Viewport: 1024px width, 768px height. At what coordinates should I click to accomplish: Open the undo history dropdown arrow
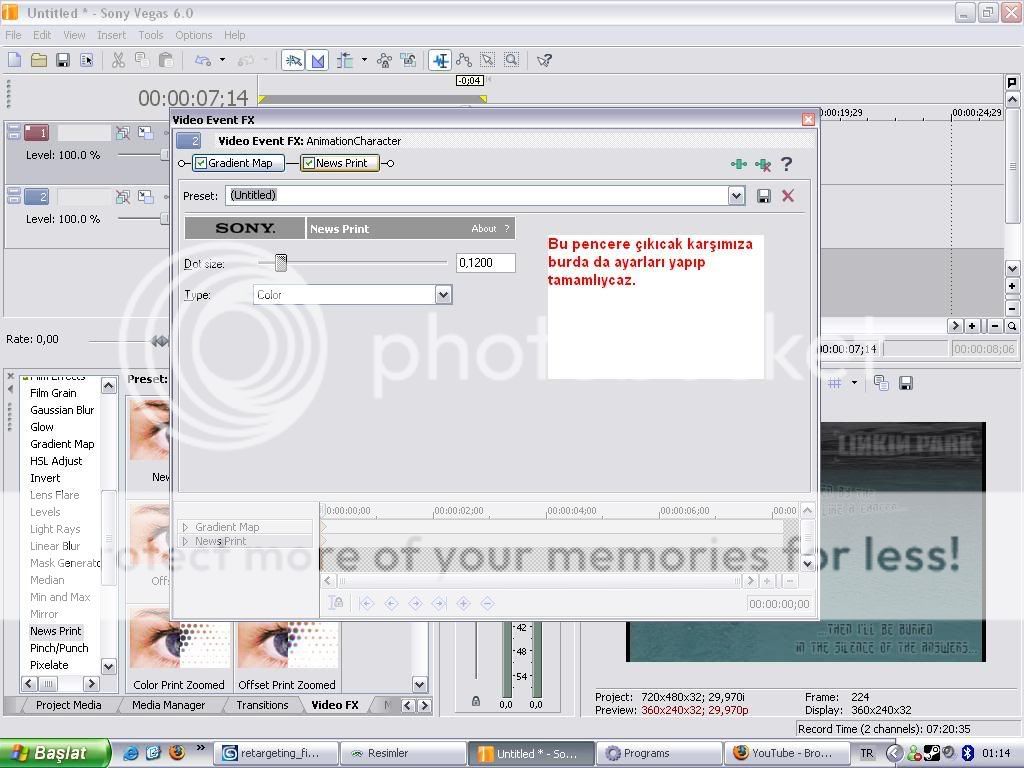(x=222, y=60)
